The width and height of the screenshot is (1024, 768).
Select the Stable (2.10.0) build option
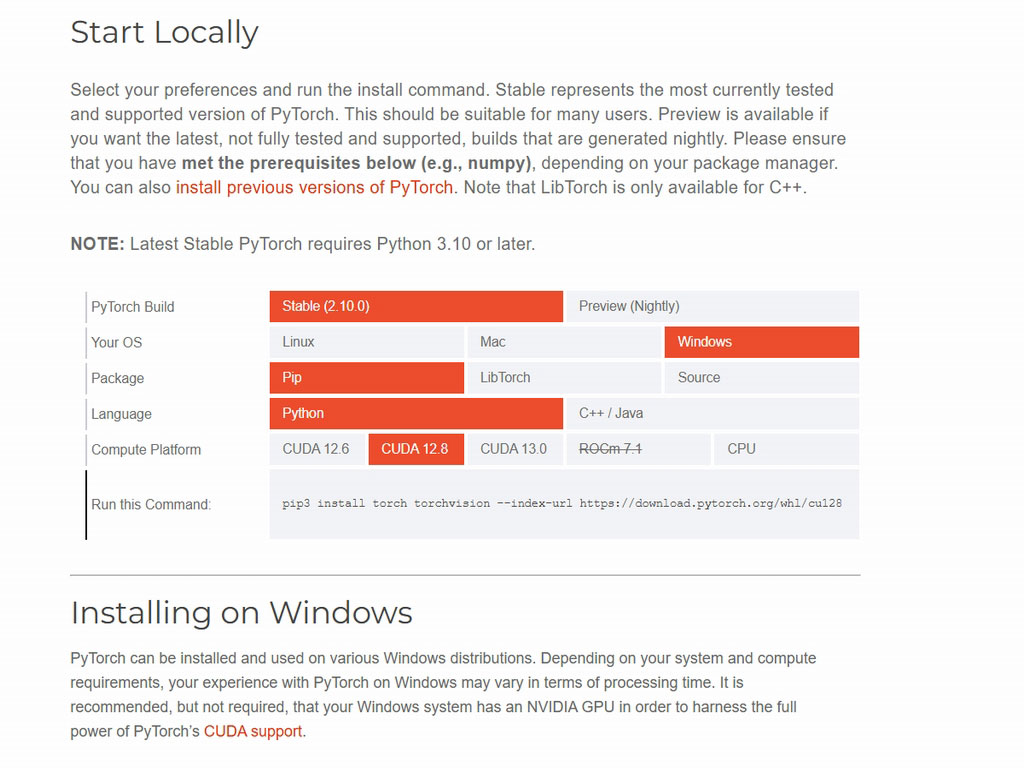click(415, 306)
